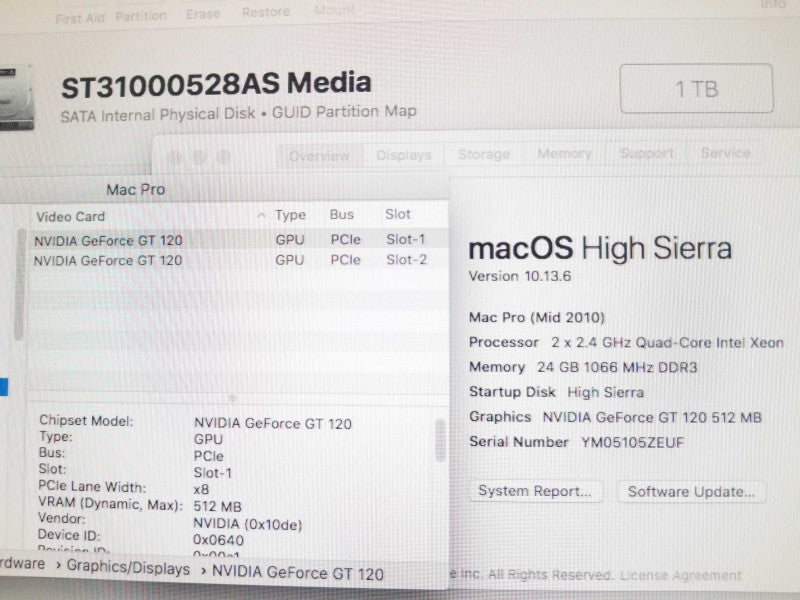Click the Chipset Model value
The height and width of the screenshot is (600, 800).
[272, 423]
